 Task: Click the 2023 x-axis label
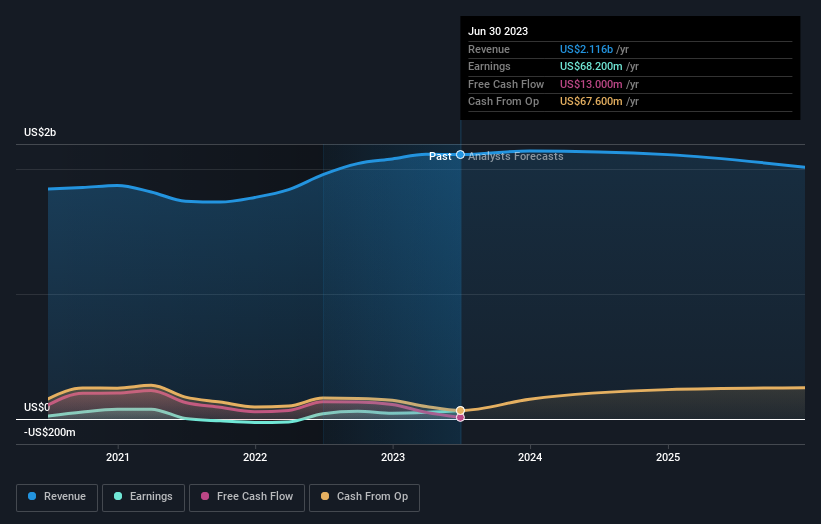pyautogui.click(x=393, y=457)
